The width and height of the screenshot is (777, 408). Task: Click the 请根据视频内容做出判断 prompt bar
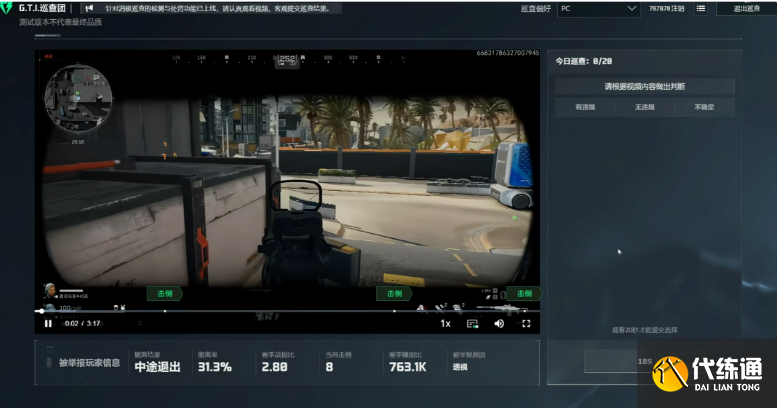644,86
